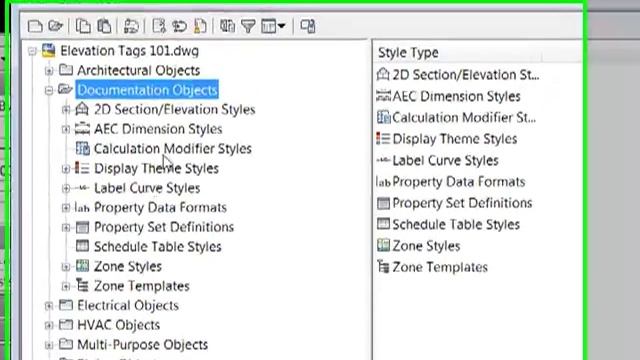
Task: Select the Electrical Objects tree label
Action: pyautogui.click(x=128, y=305)
